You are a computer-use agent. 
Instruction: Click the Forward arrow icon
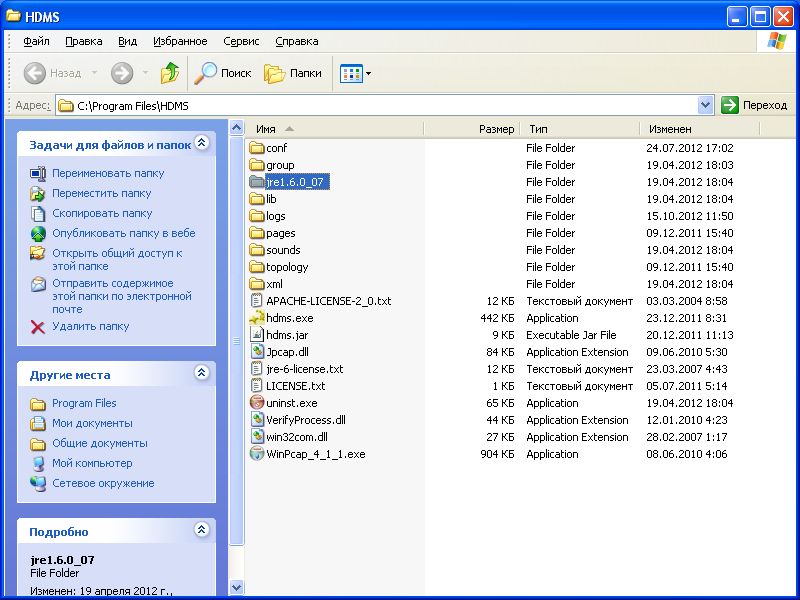(x=122, y=73)
